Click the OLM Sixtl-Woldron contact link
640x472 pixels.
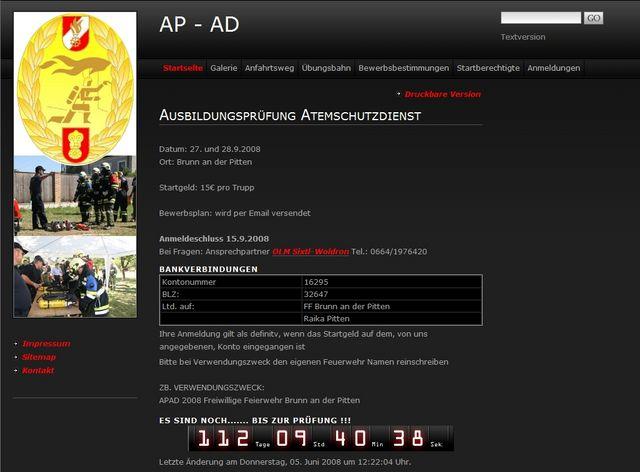point(310,252)
